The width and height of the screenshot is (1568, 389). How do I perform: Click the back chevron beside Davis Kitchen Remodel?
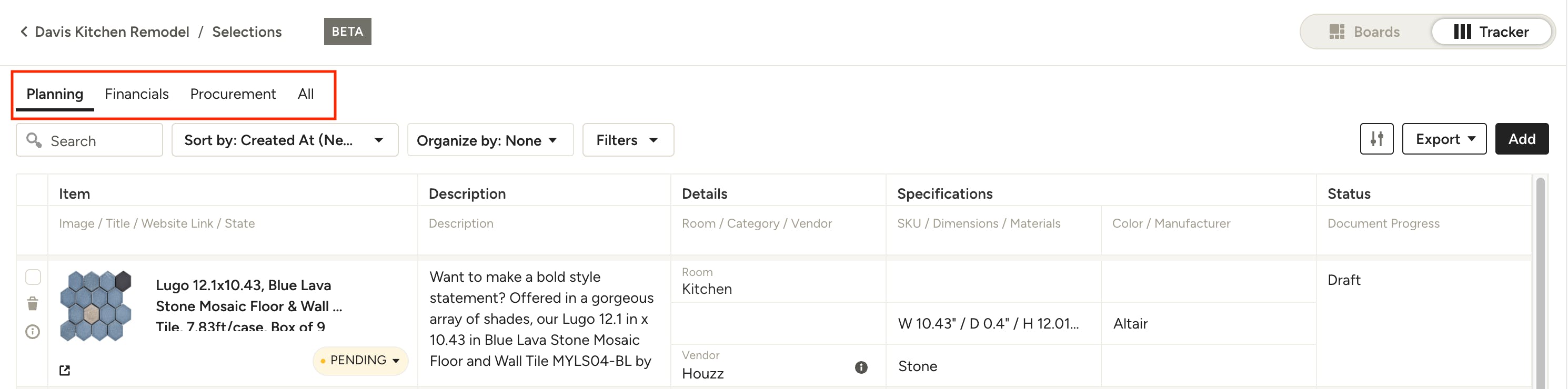(x=24, y=32)
